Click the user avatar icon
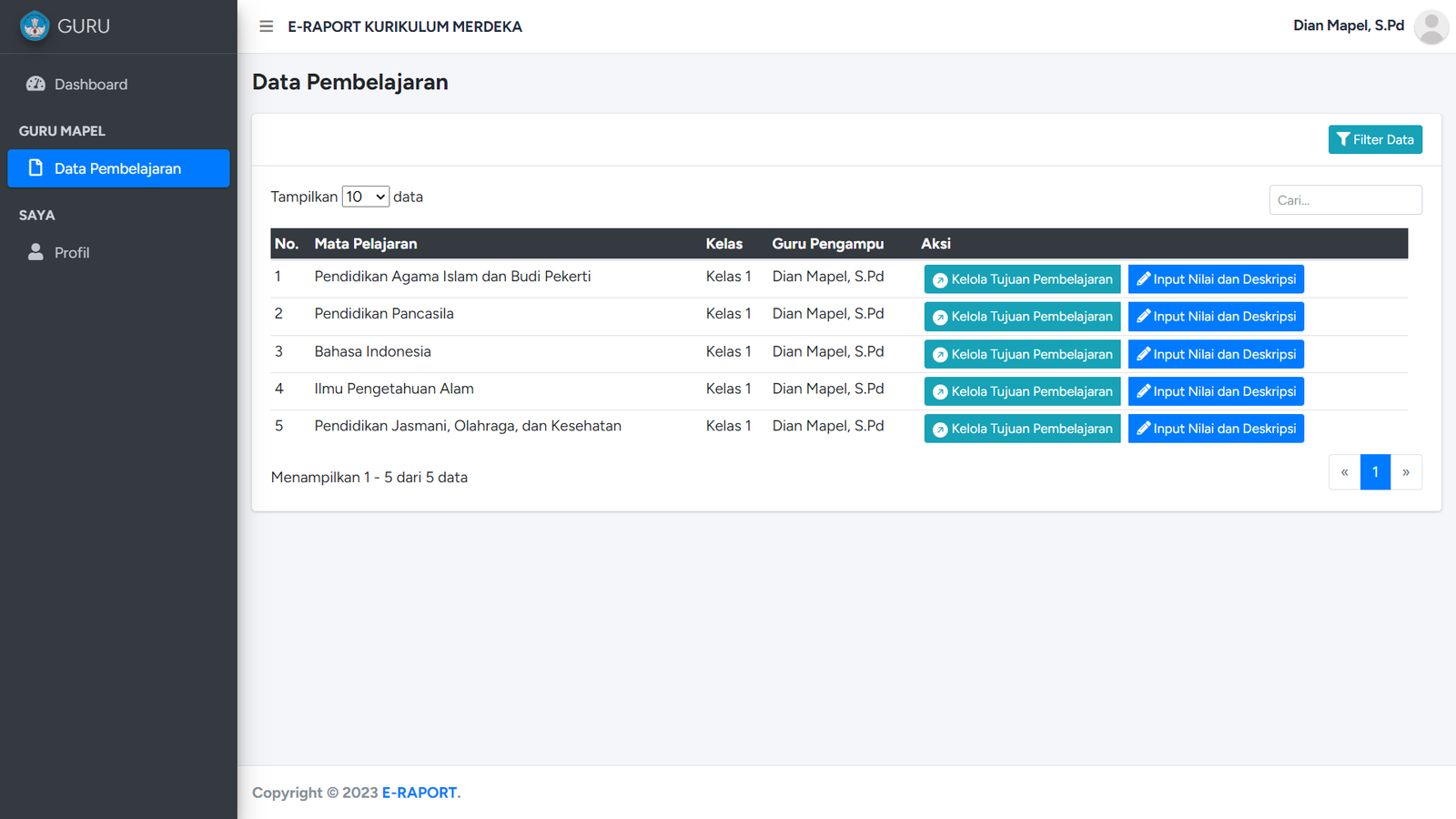Screen dimensions: 1456x819 click(x=1431, y=26)
